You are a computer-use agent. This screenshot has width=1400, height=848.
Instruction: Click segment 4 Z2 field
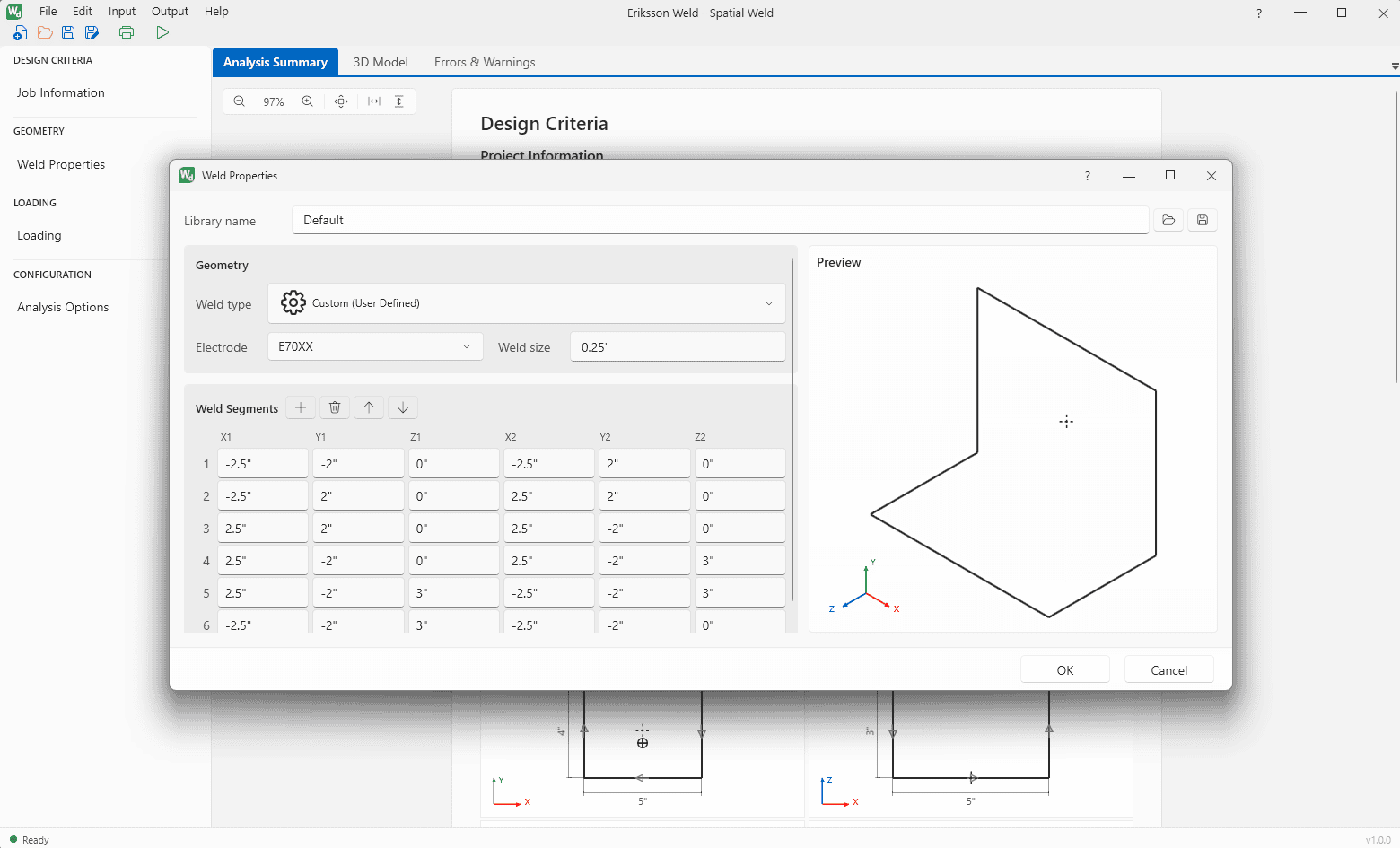pyautogui.click(x=740, y=561)
